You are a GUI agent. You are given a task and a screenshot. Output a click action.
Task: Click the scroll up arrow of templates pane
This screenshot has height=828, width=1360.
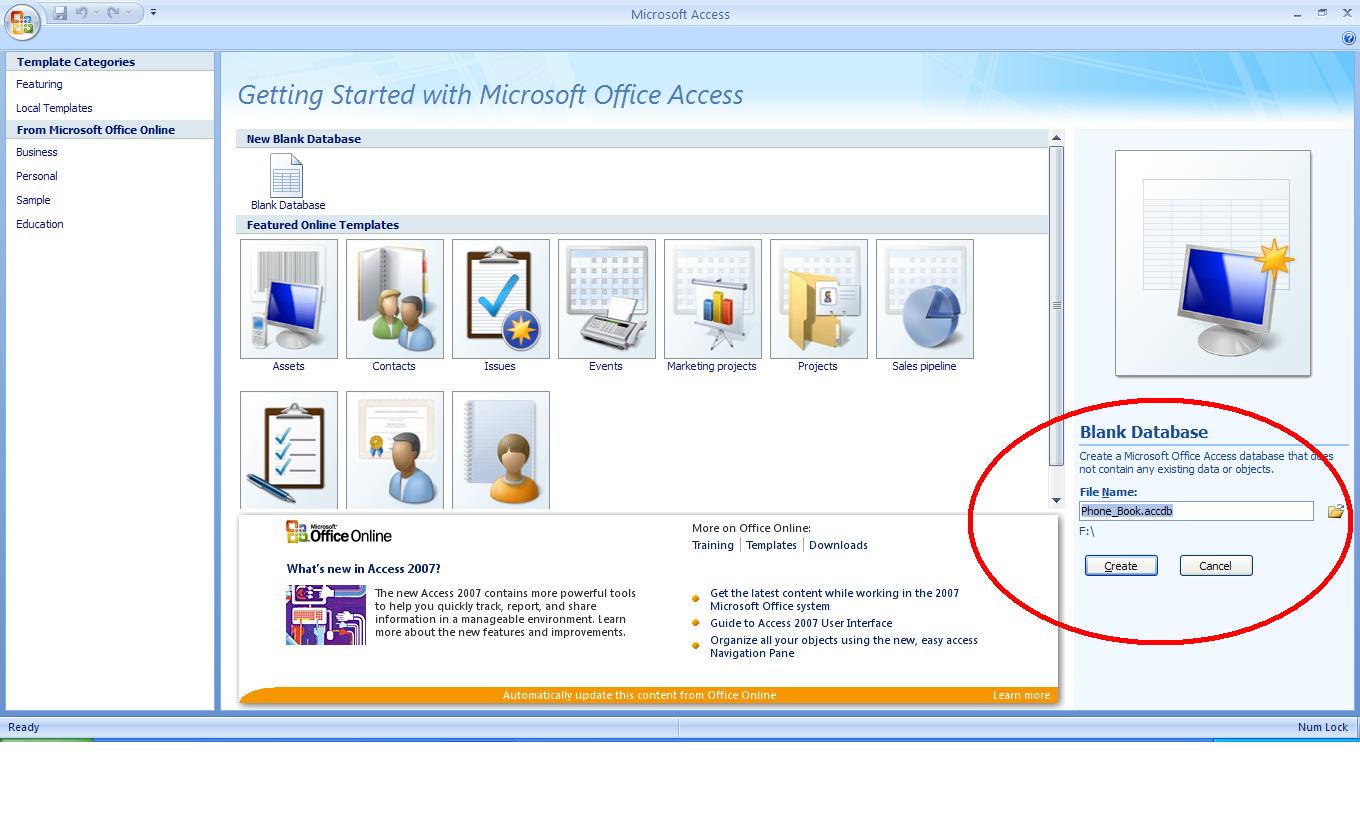pyautogui.click(x=1056, y=138)
